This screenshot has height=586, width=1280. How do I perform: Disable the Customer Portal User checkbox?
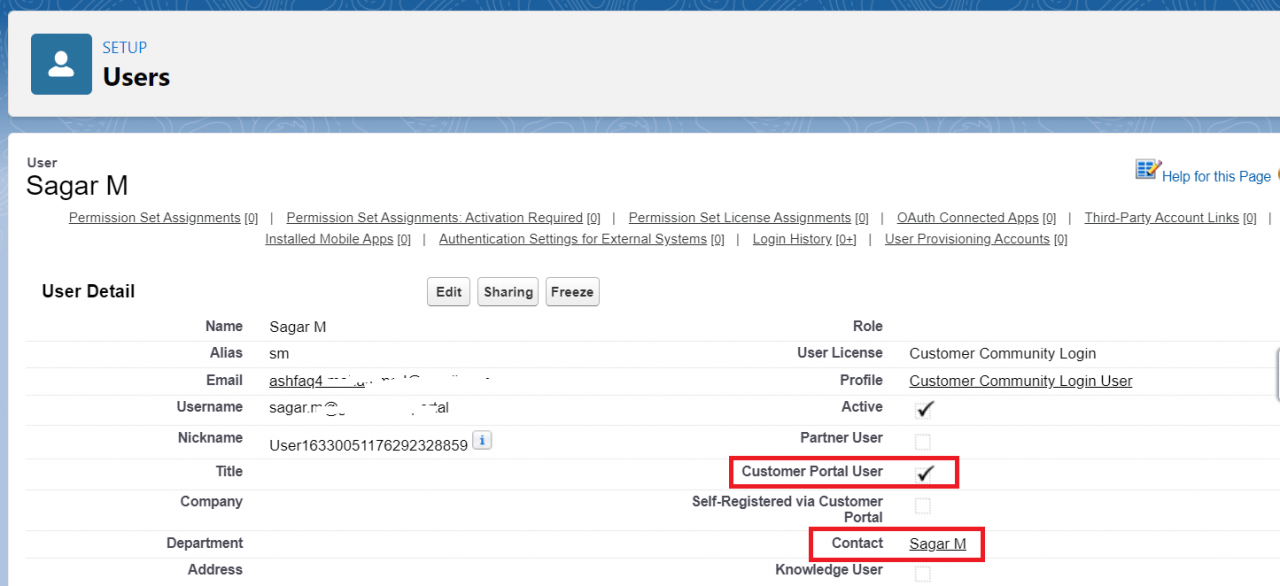(x=922, y=472)
